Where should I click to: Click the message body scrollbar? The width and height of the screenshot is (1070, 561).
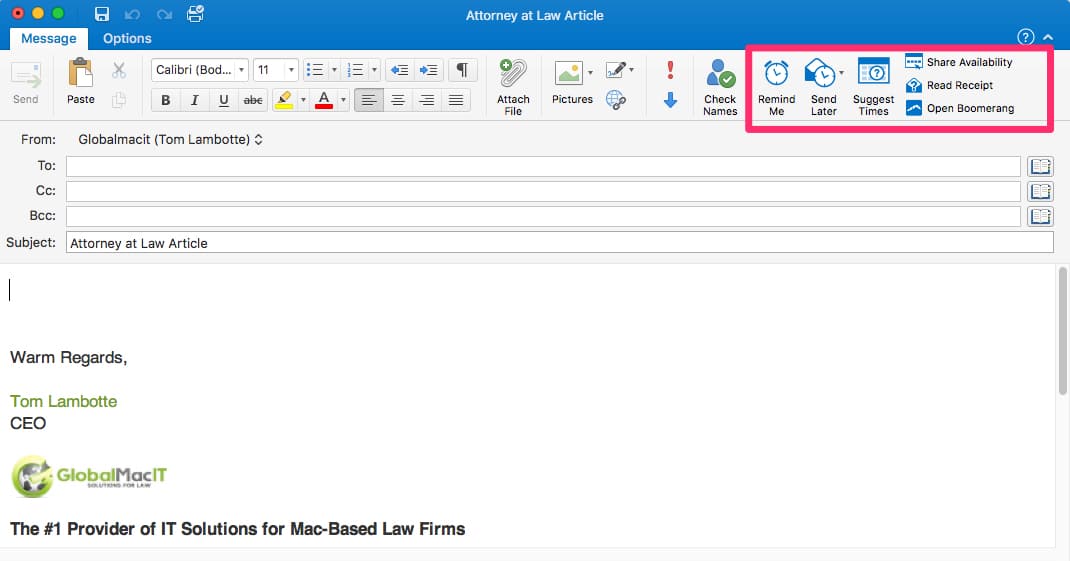(1062, 331)
